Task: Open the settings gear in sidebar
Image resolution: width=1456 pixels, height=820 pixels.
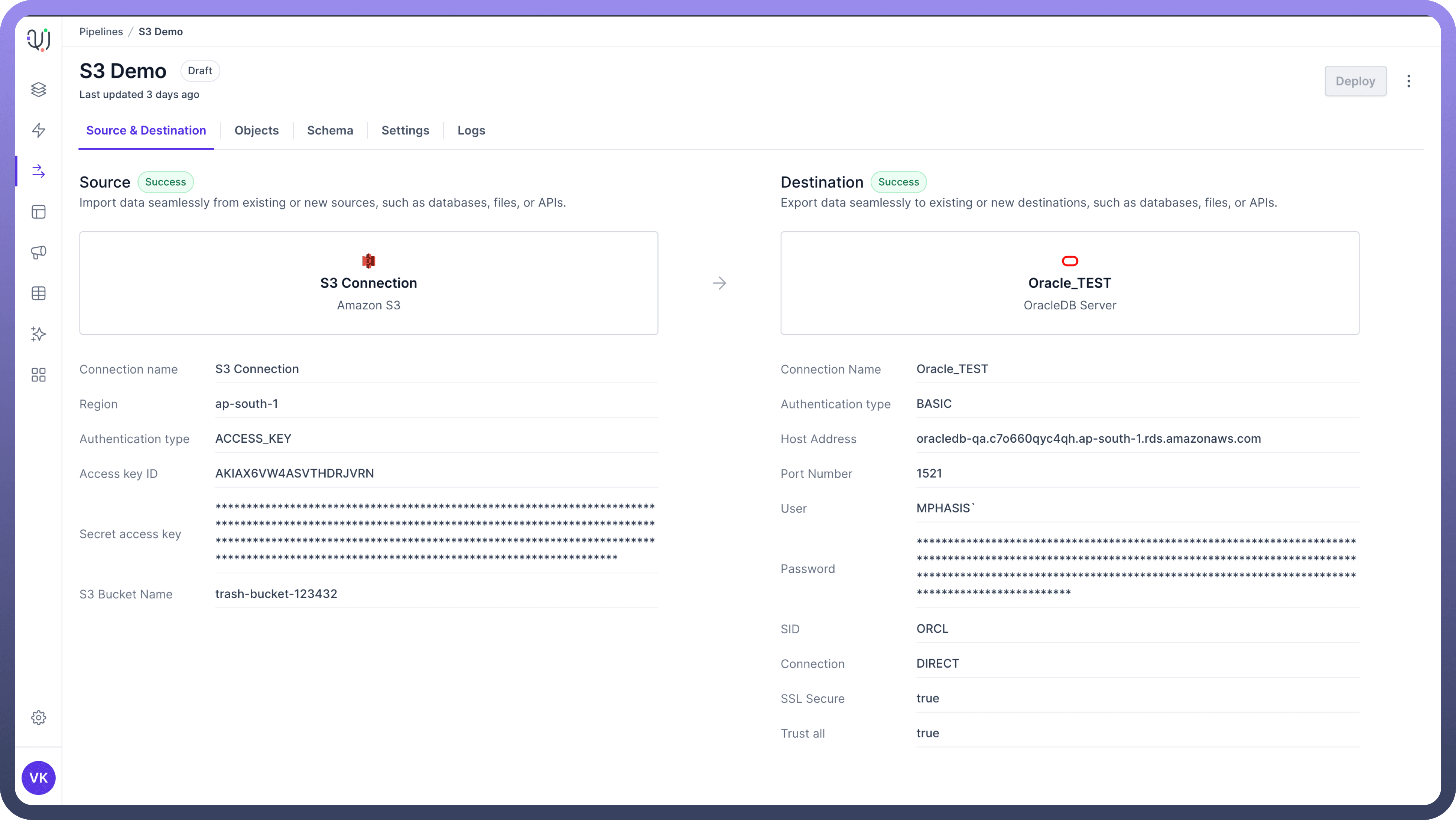Action: pyautogui.click(x=38, y=718)
